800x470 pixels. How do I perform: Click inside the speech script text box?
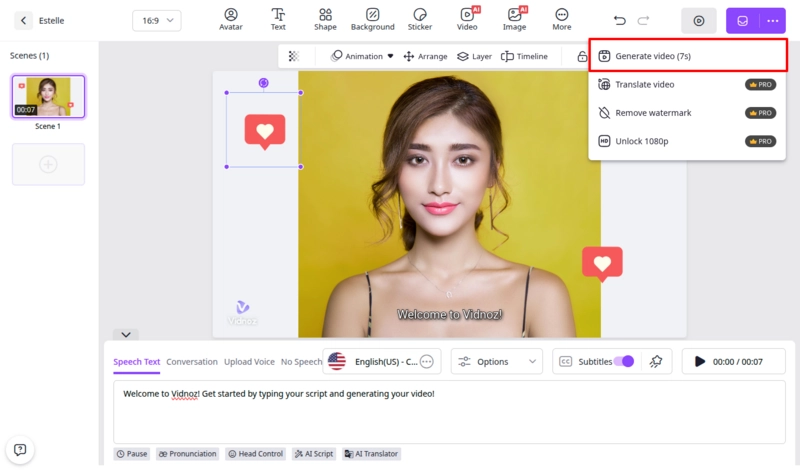tap(449, 412)
